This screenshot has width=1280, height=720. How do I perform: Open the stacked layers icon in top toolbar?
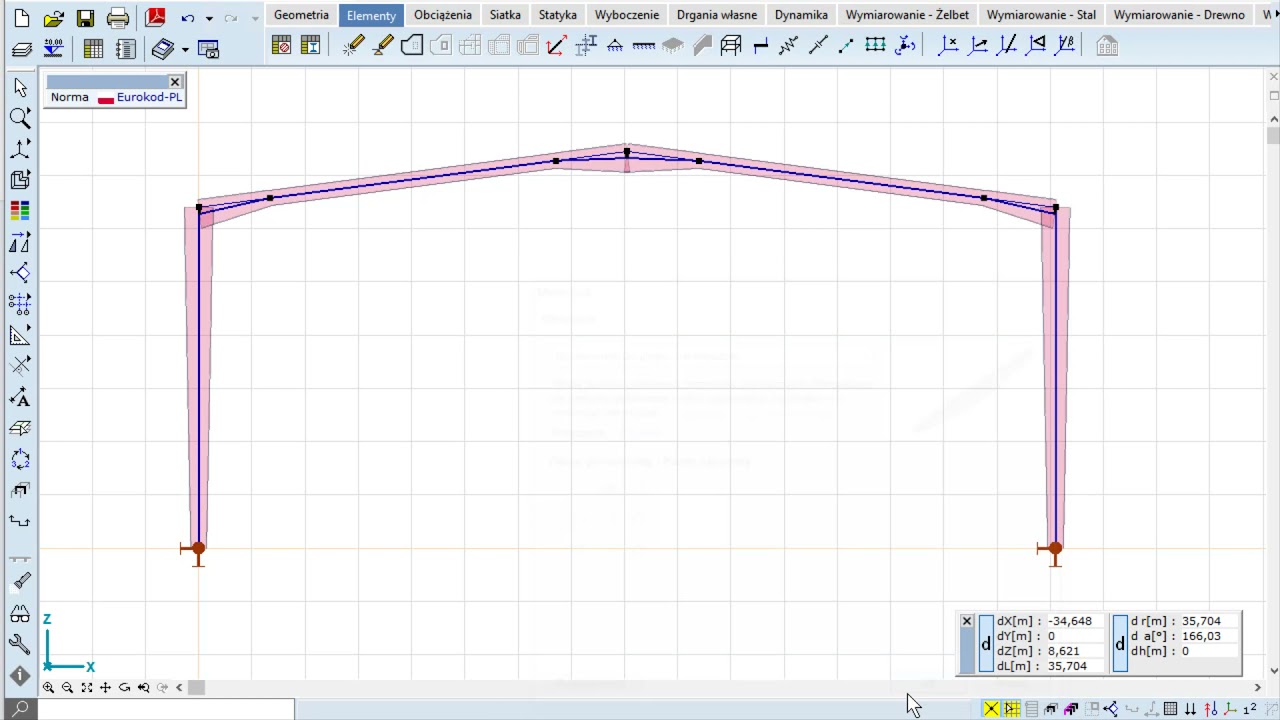[21, 49]
